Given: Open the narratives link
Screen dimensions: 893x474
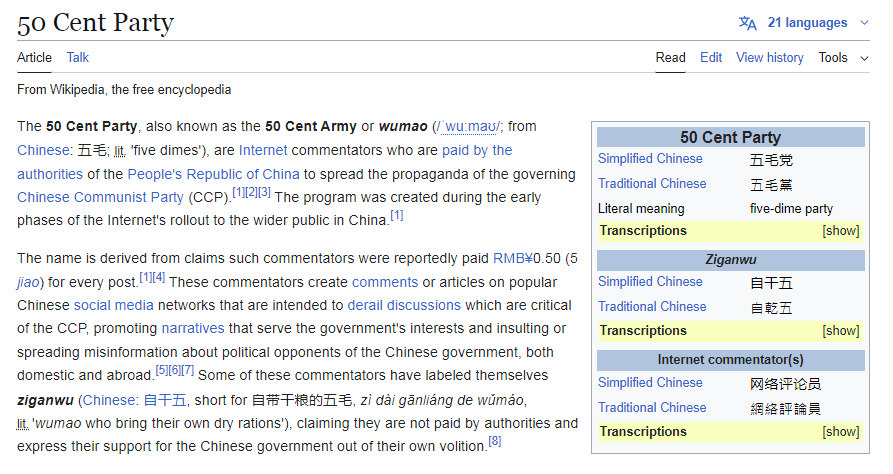Looking at the screenshot, I should click(193, 329).
